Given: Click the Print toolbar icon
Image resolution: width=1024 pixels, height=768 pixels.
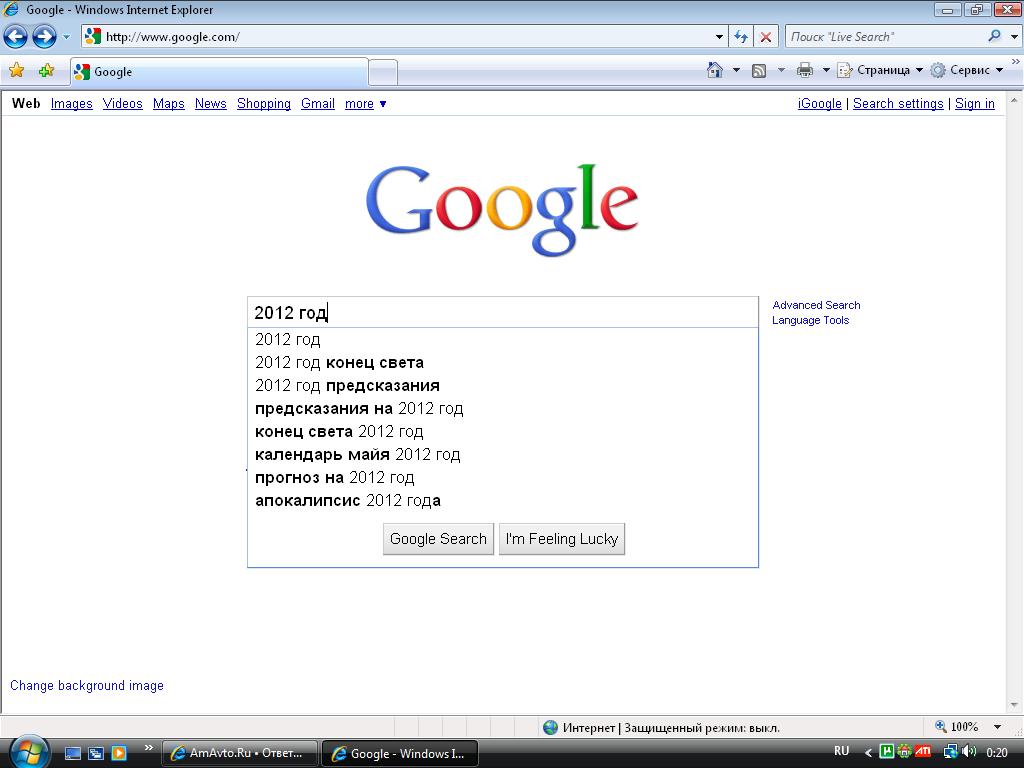Looking at the screenshot, I should click(x=805, y=70).
